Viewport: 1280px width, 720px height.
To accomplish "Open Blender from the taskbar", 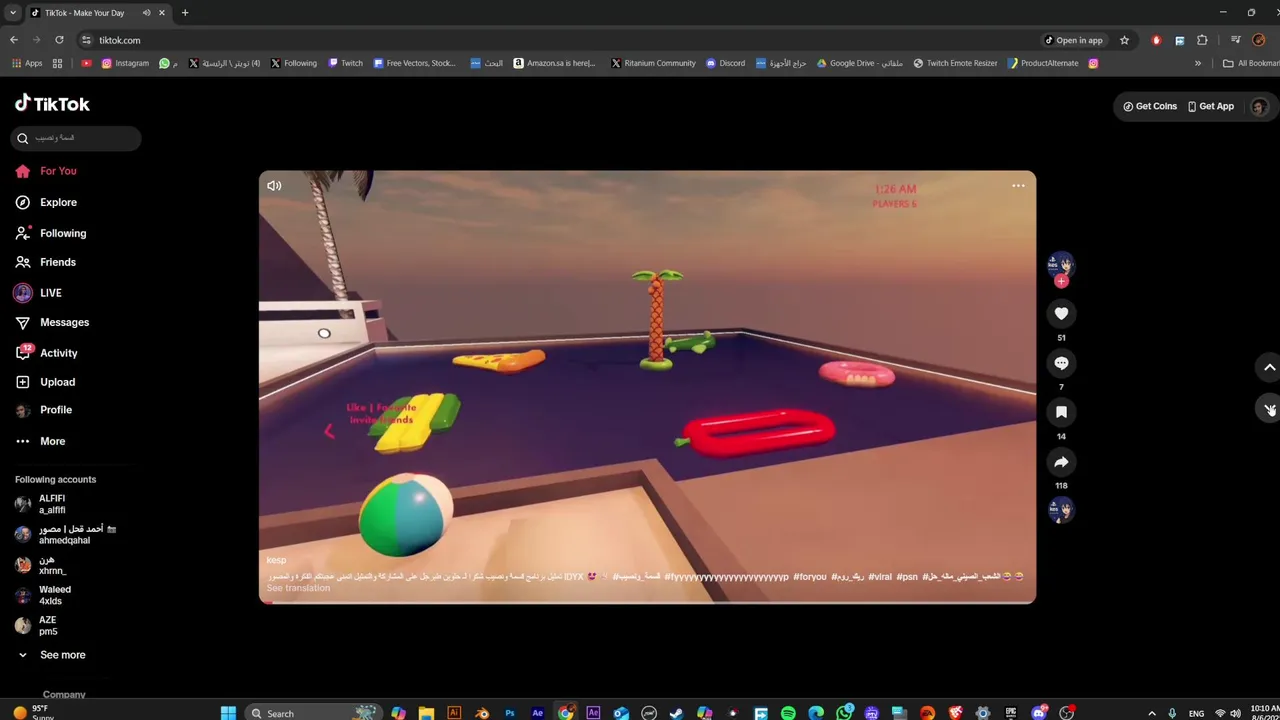I will pyautogui.click(x=482, y=713).
